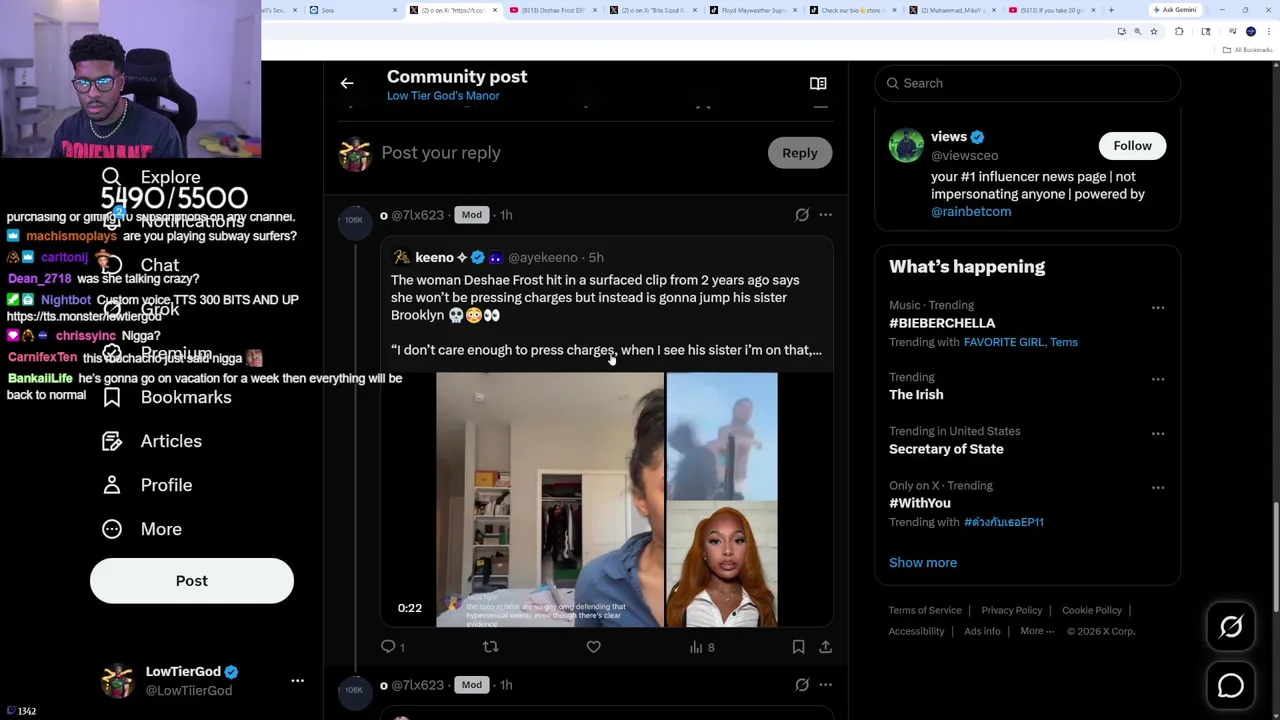Click Show more under trends
Viewport: 1280px width, 720px height.
click(x=923, y=563)
